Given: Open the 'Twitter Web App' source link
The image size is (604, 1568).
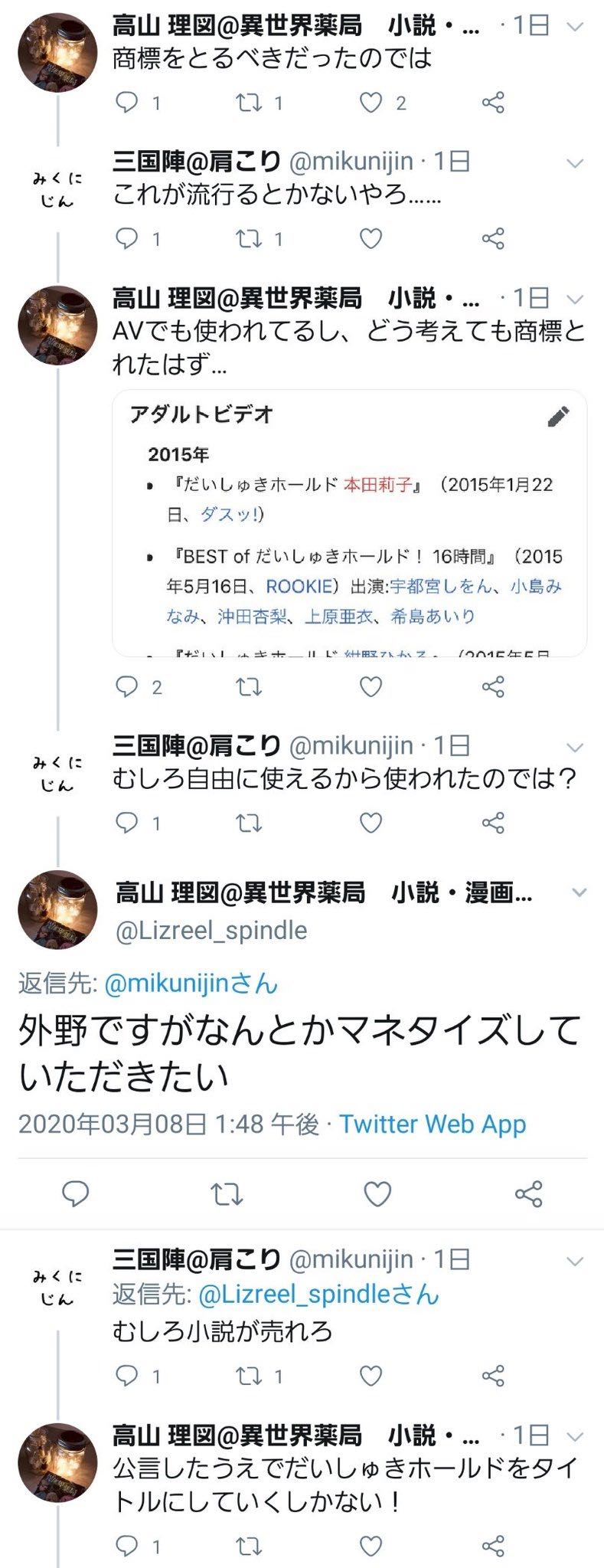Looking at the screenshot, I should pyautogui.click(x=433, y=1124).
